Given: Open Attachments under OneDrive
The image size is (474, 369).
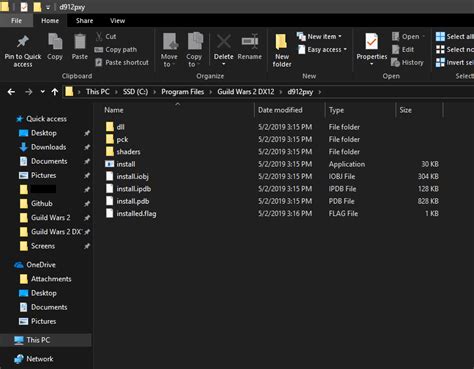Looking at the screenshot, I should point(51,279).
